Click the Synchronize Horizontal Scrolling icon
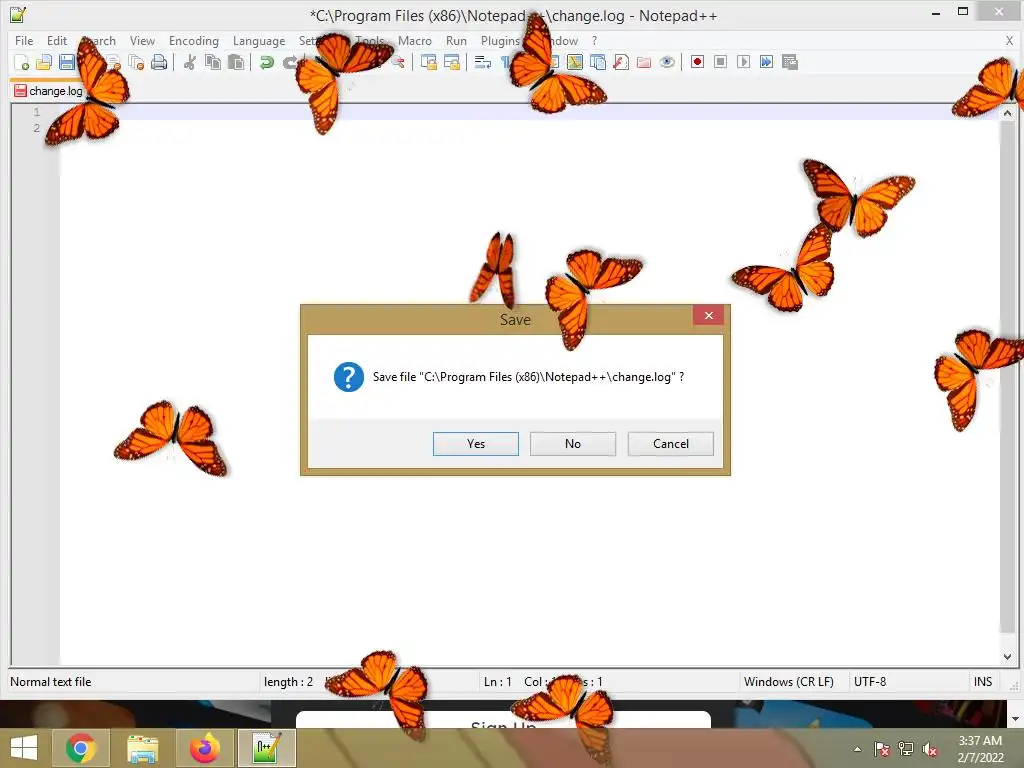 pyautogui.click(x=451, y=62)
